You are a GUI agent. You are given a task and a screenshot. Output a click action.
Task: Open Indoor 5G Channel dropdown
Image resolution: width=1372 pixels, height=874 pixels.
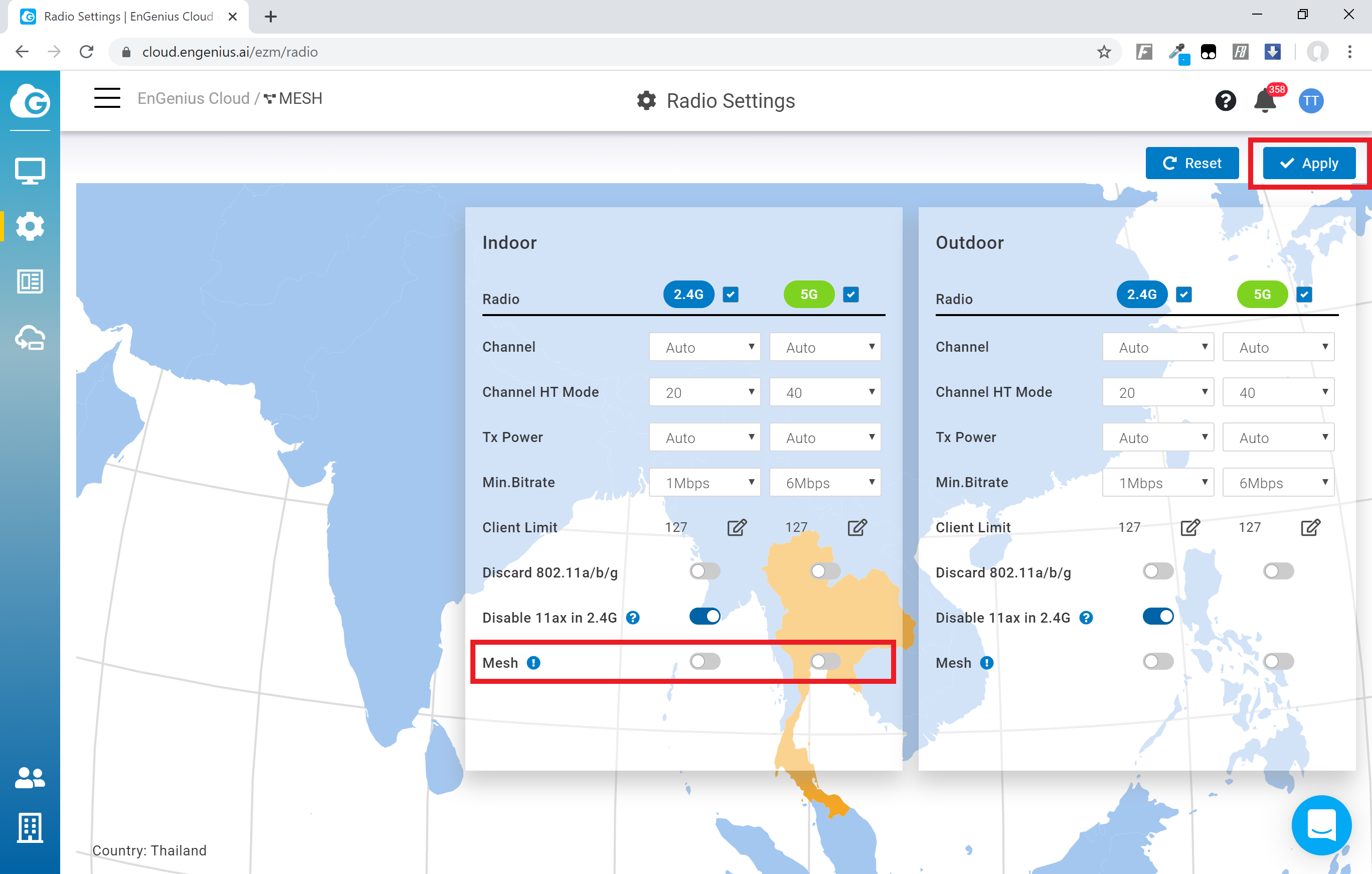click(825, 347)
